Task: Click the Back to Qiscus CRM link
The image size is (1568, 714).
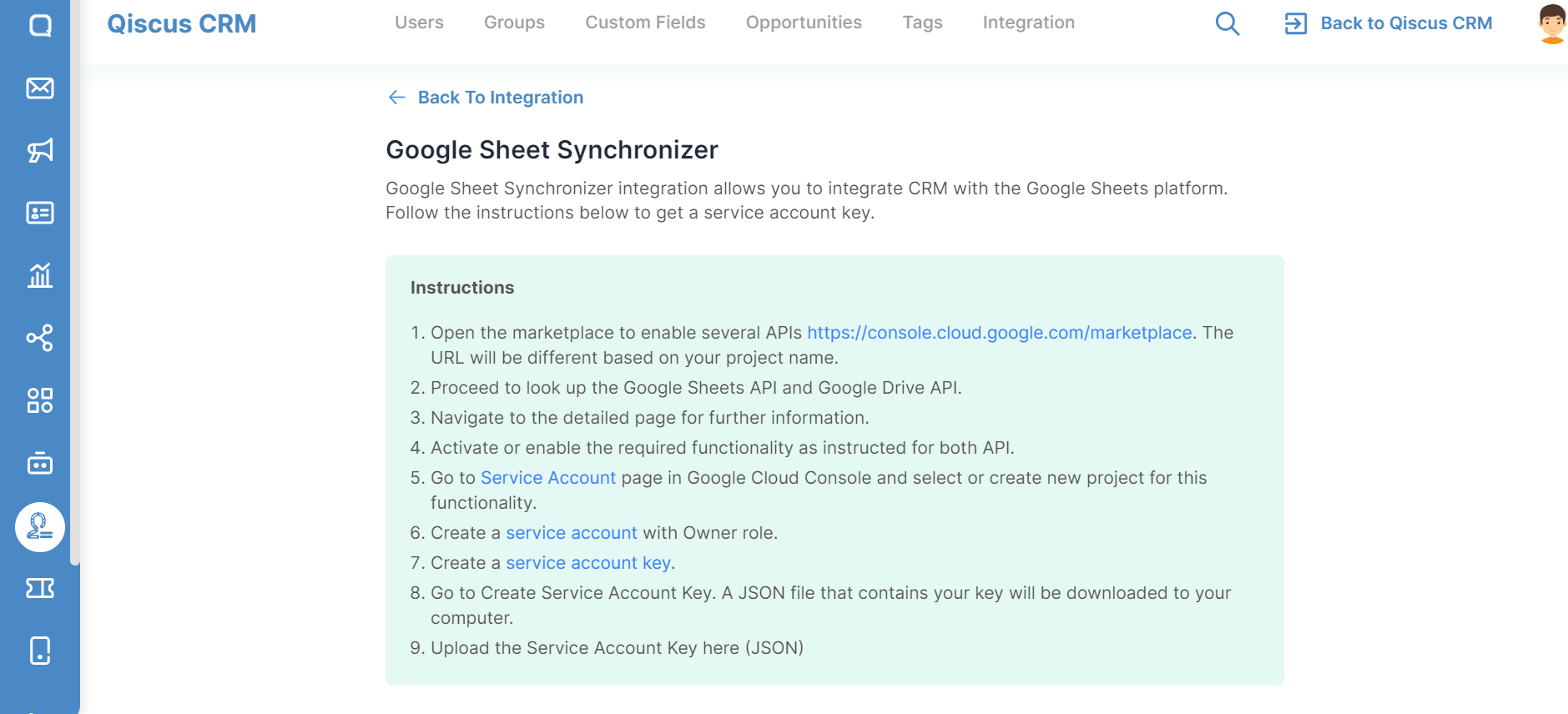Action: click(x=1406, y=23)
